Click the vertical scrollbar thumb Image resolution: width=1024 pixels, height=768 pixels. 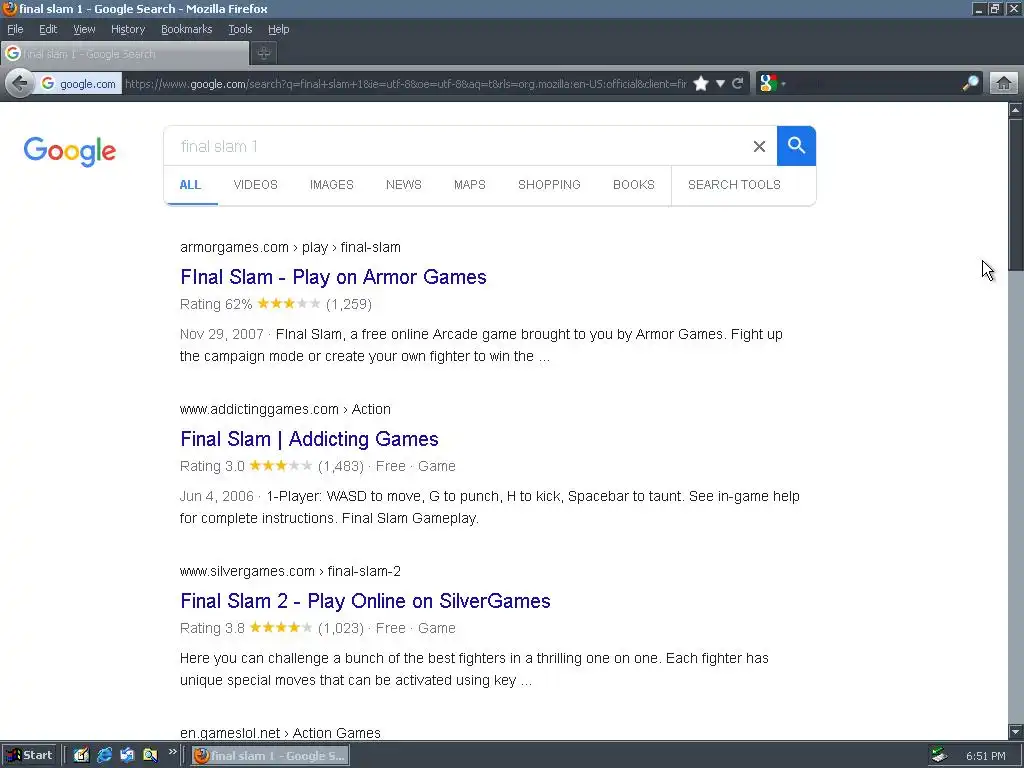(x=1016, y=195)
